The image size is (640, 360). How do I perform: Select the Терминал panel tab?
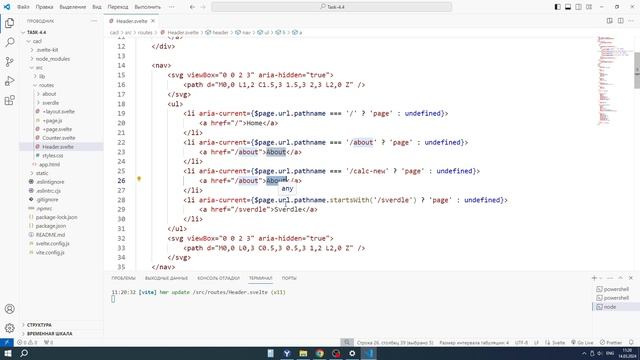pos(260,278)
